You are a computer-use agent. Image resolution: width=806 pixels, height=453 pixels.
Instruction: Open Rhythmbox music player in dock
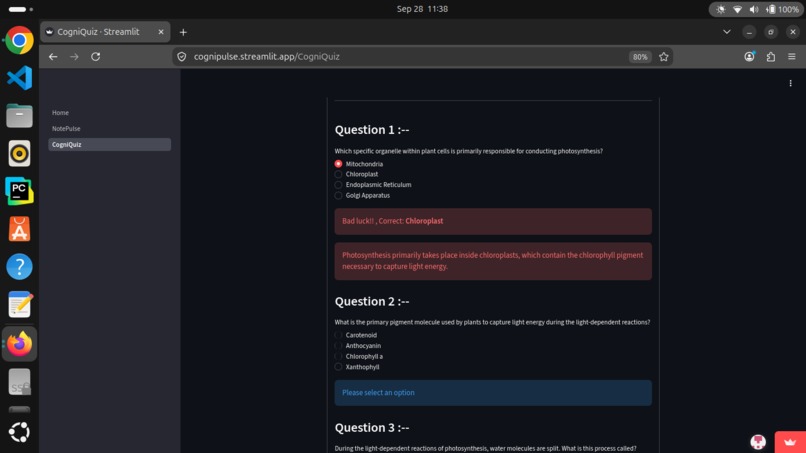point(19,153)
